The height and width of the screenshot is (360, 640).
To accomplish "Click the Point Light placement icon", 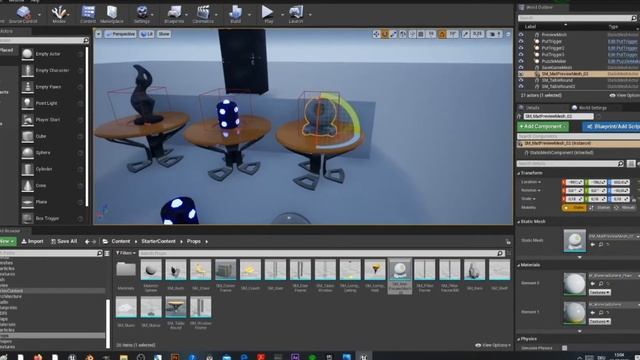I will (x=27, y=103).
